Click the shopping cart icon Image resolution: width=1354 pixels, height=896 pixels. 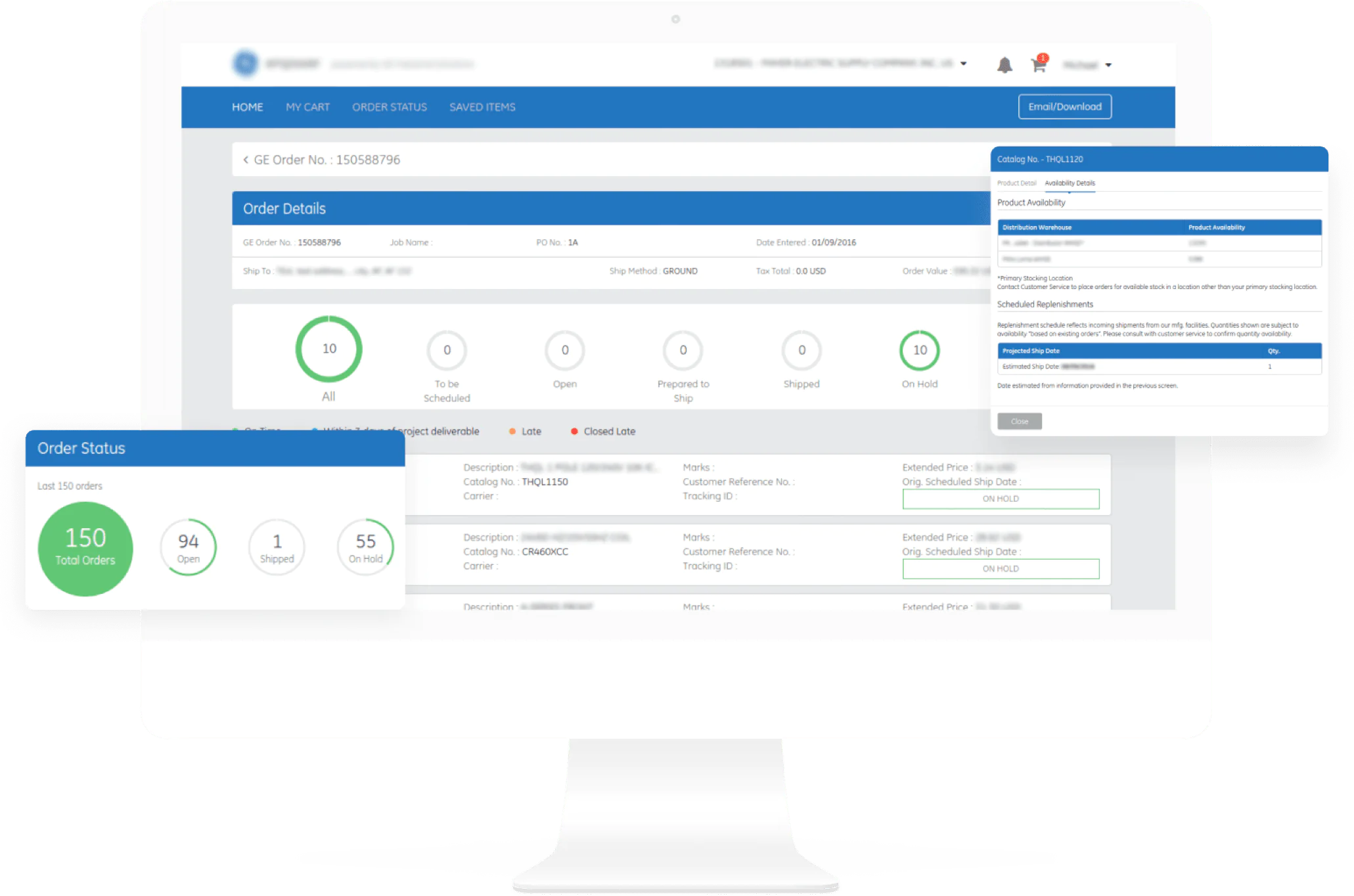click(1038, 66)
